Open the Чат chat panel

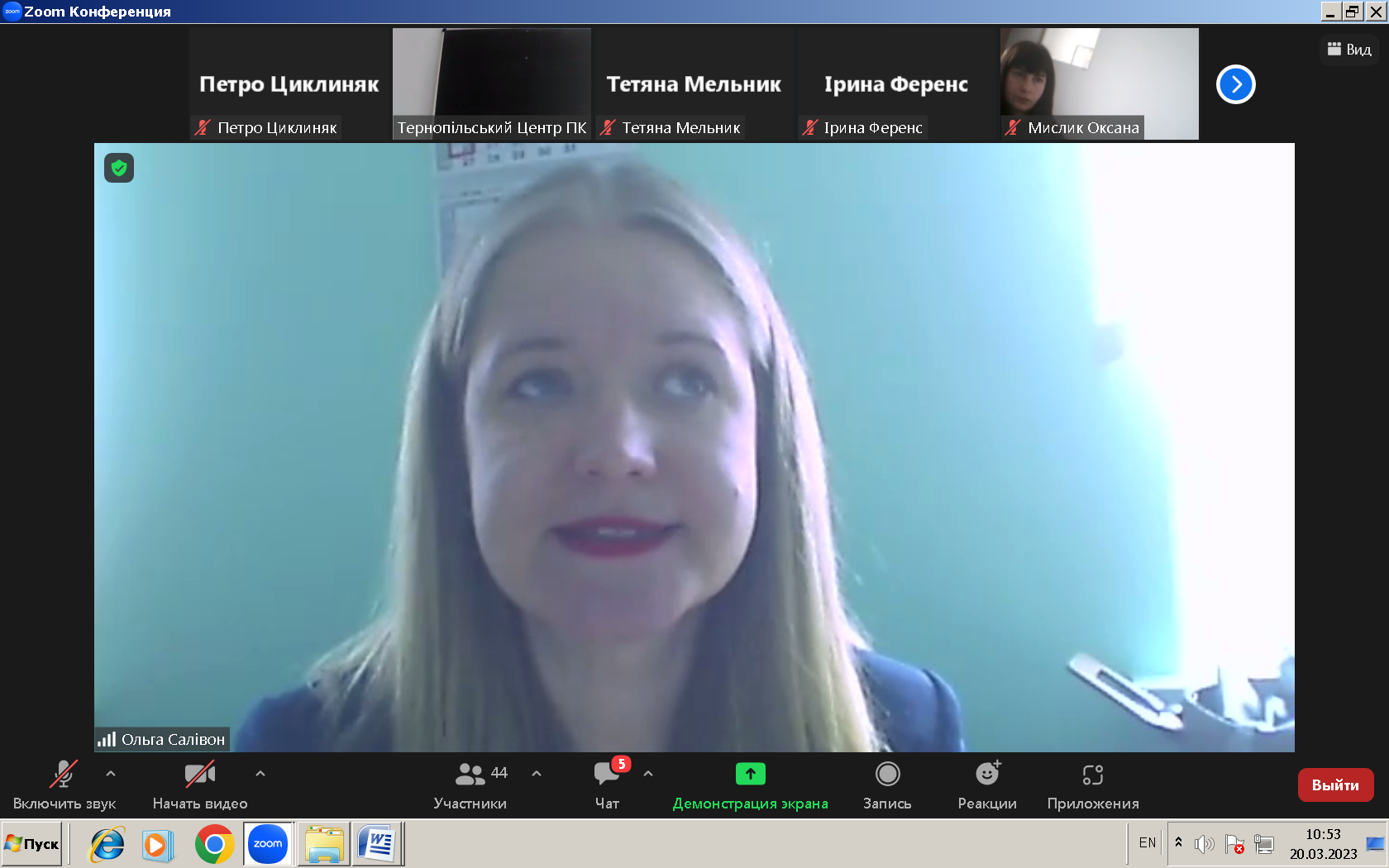tap(608, 785)
